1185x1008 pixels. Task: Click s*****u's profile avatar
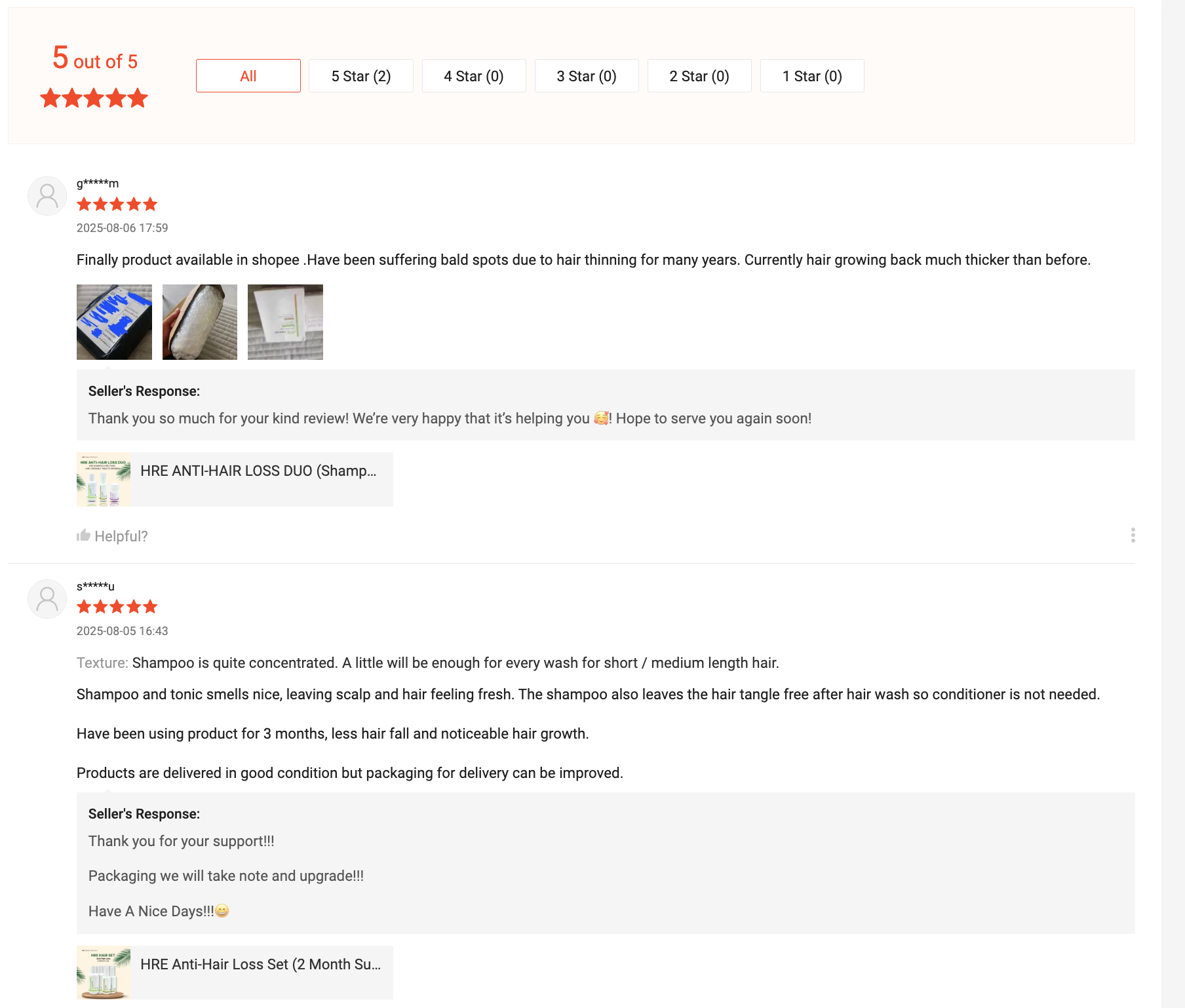click(x=47, y=599)
